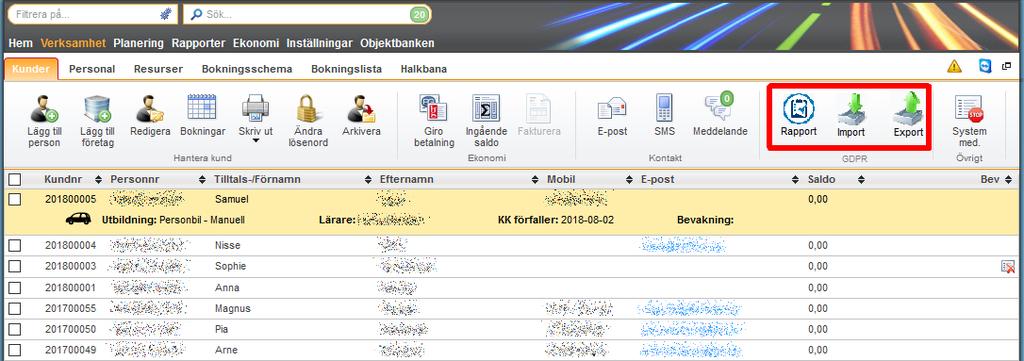
Task: Open Bokningar calendar icon
Action: [202, 107]
